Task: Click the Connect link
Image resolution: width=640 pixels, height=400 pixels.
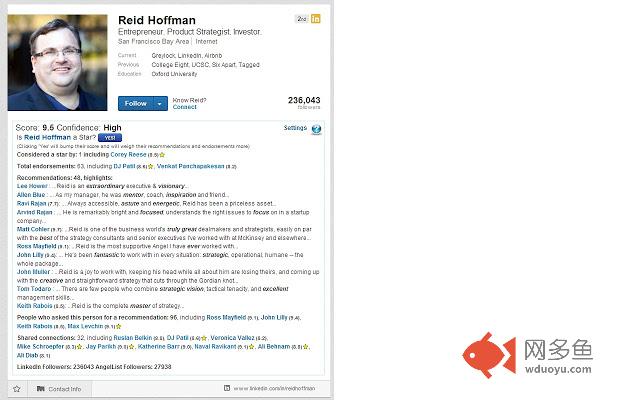Action: (x=184, y=107)
